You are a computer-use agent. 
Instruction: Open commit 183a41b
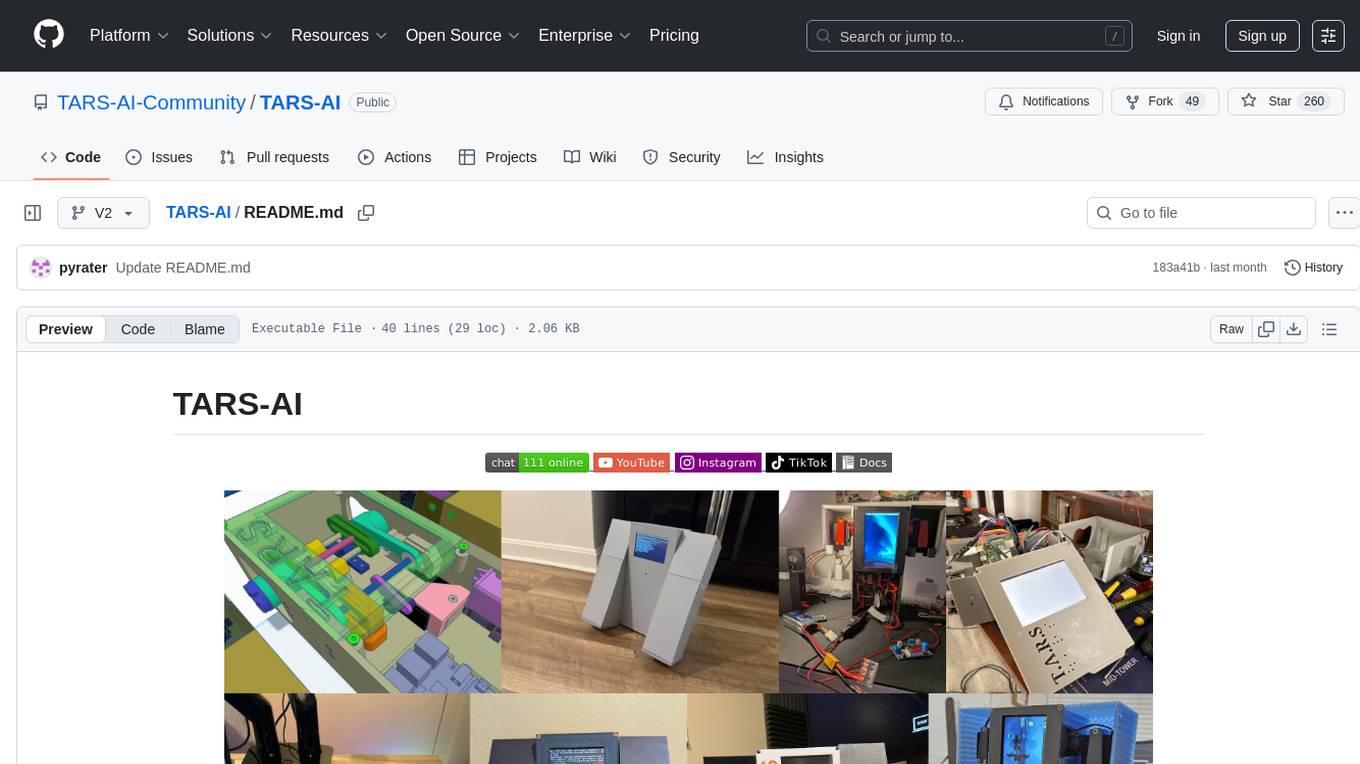point(1176,268)
